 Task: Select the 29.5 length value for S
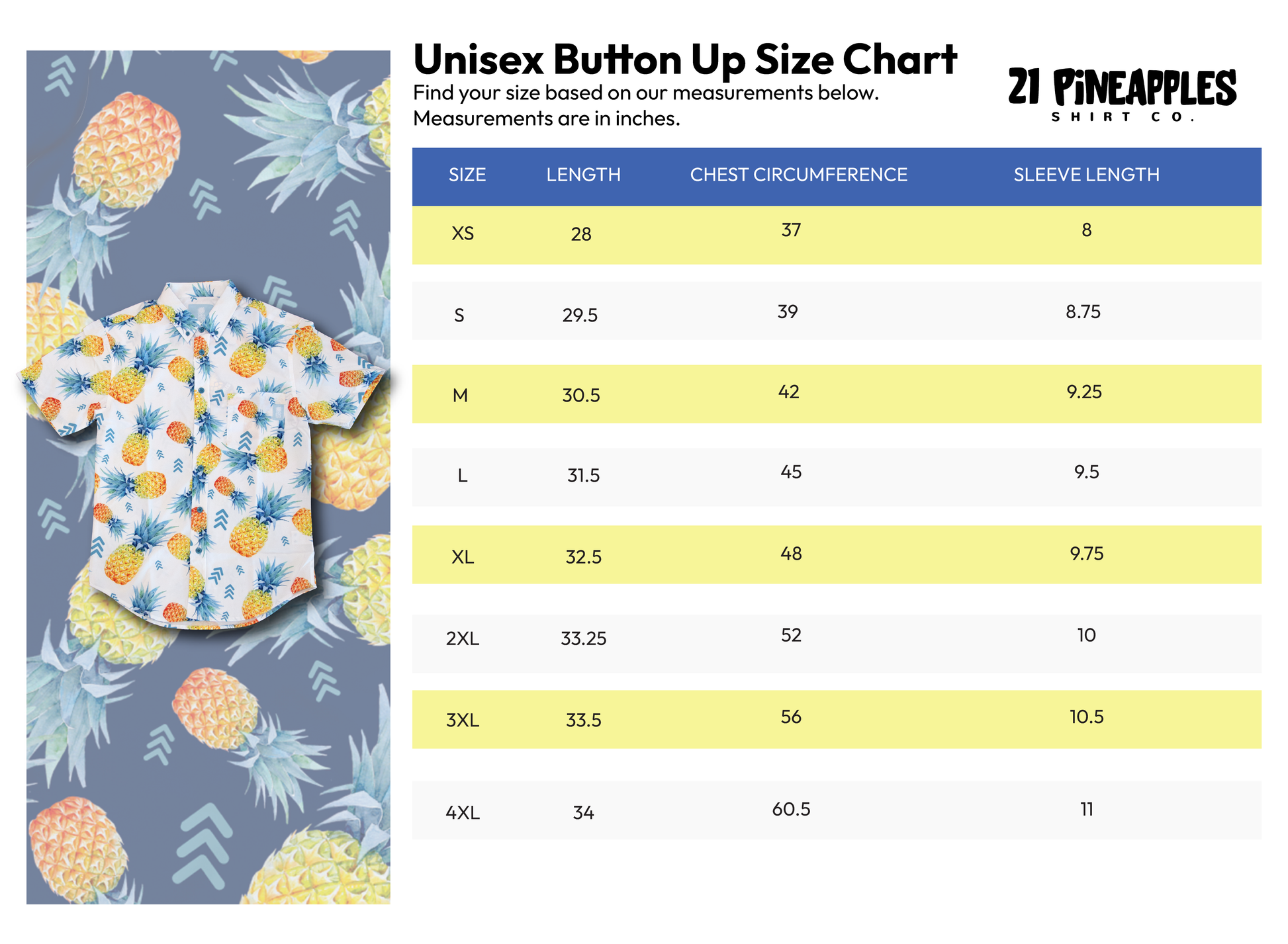[x=580, y=315]
